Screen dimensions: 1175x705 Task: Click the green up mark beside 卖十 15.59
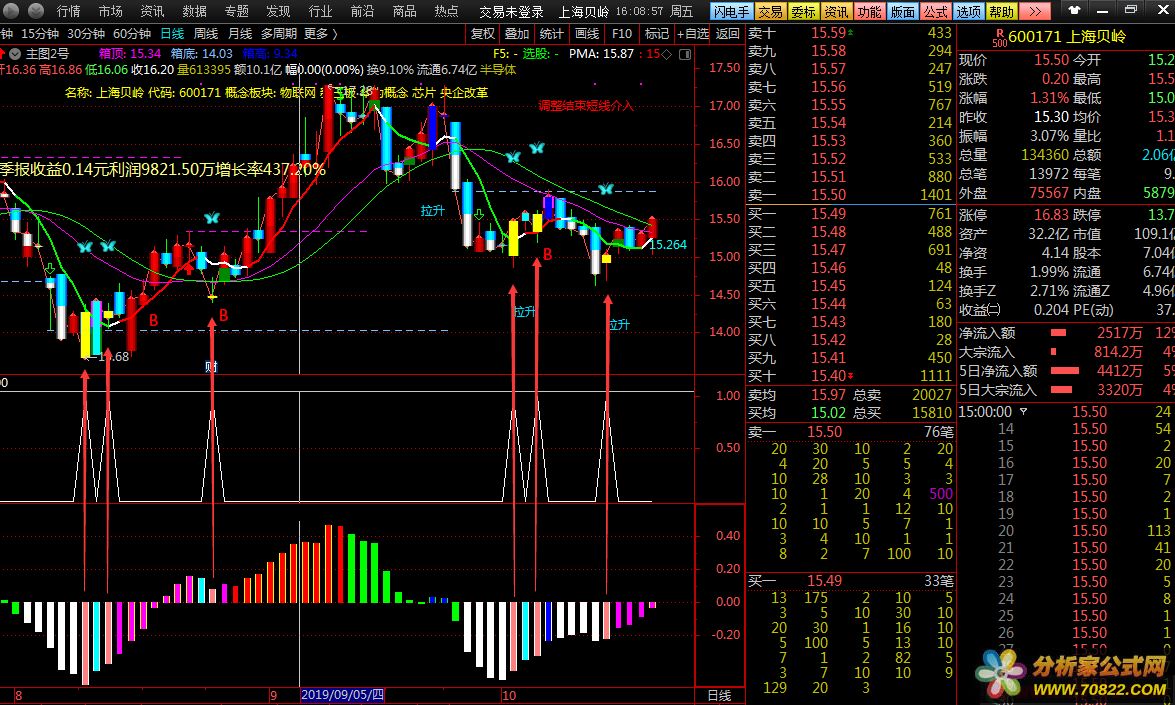(850, 33)
